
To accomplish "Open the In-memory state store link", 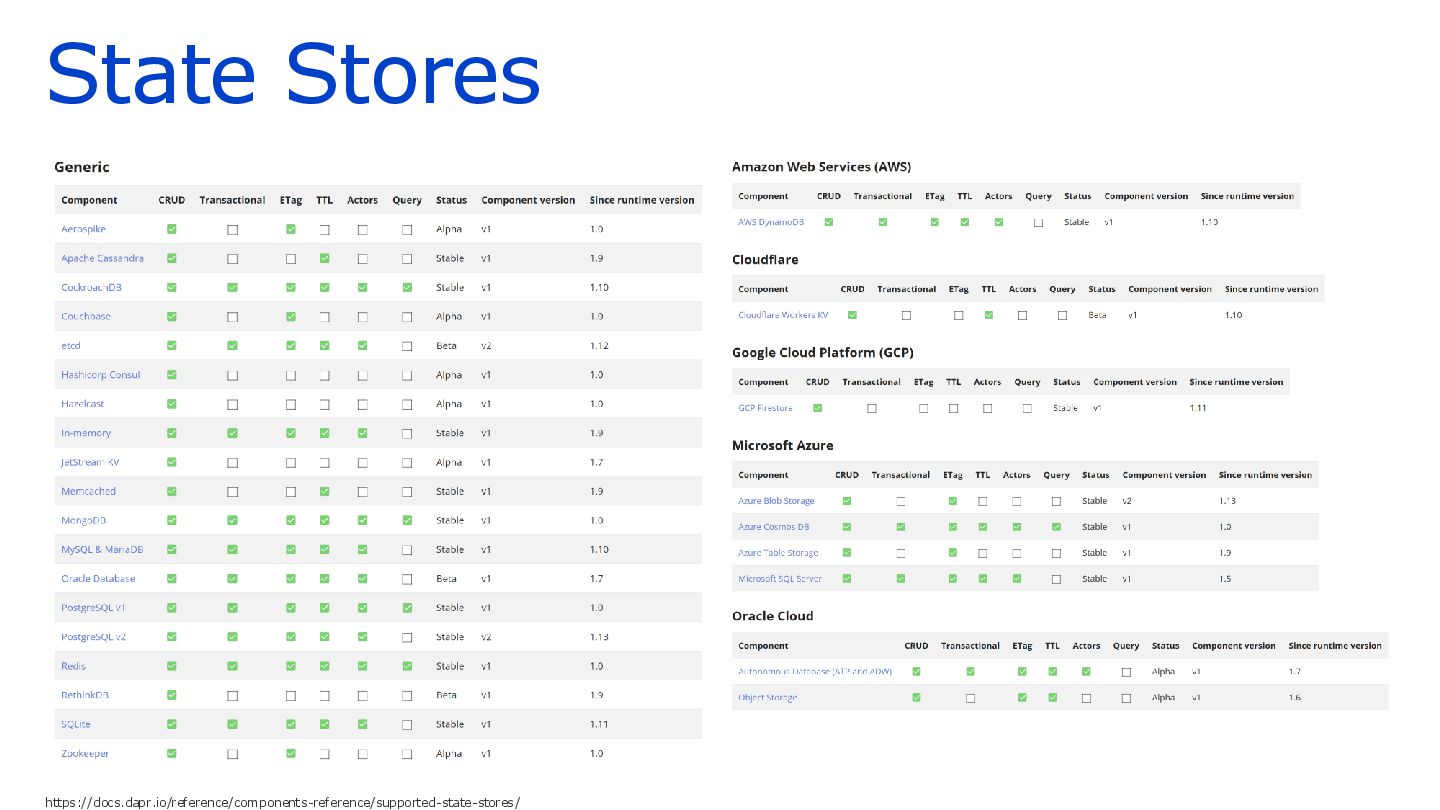I will coord(86,433).
